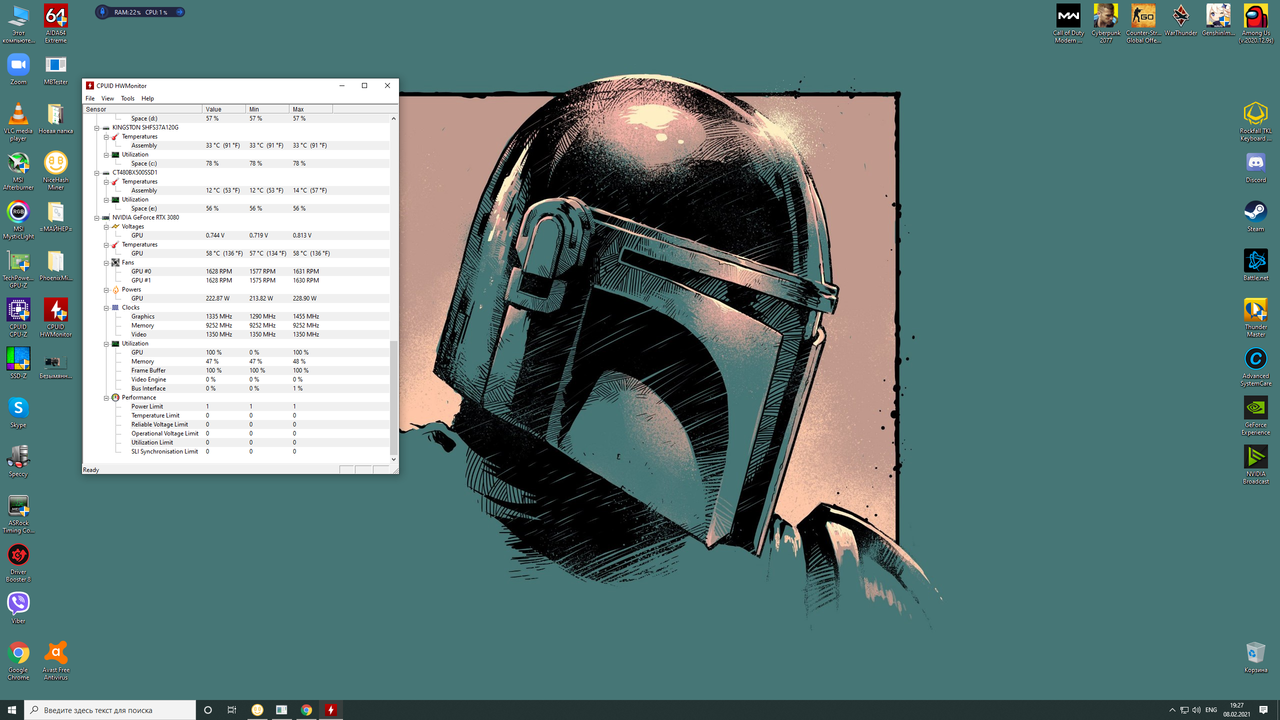Open Avast Free Antivirus desktop icon
Viewport: 1280px width, 720px height.
pyautogui.click(x=56, y=661)
